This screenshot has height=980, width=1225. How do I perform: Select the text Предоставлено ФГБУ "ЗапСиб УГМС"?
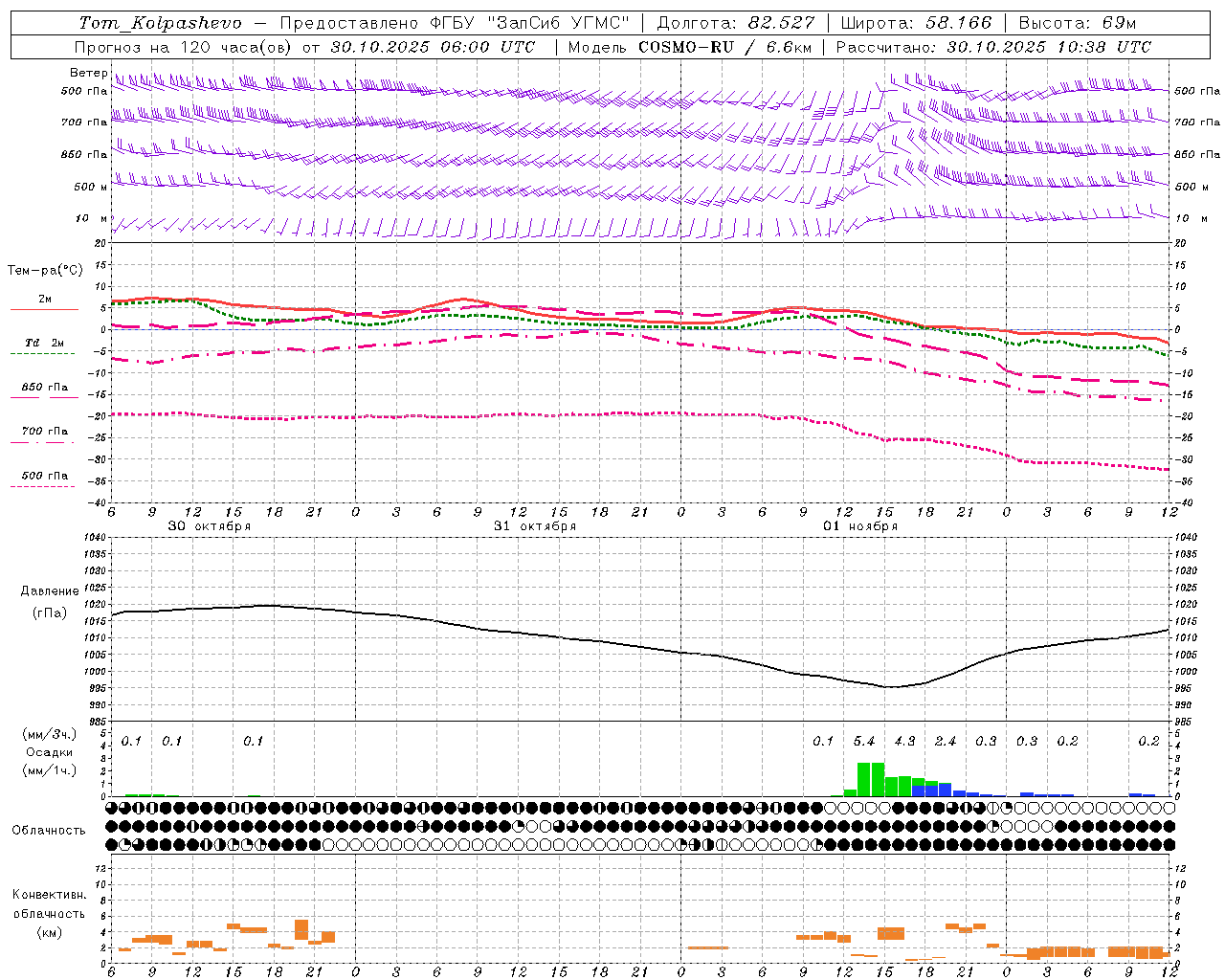[456, 23]
